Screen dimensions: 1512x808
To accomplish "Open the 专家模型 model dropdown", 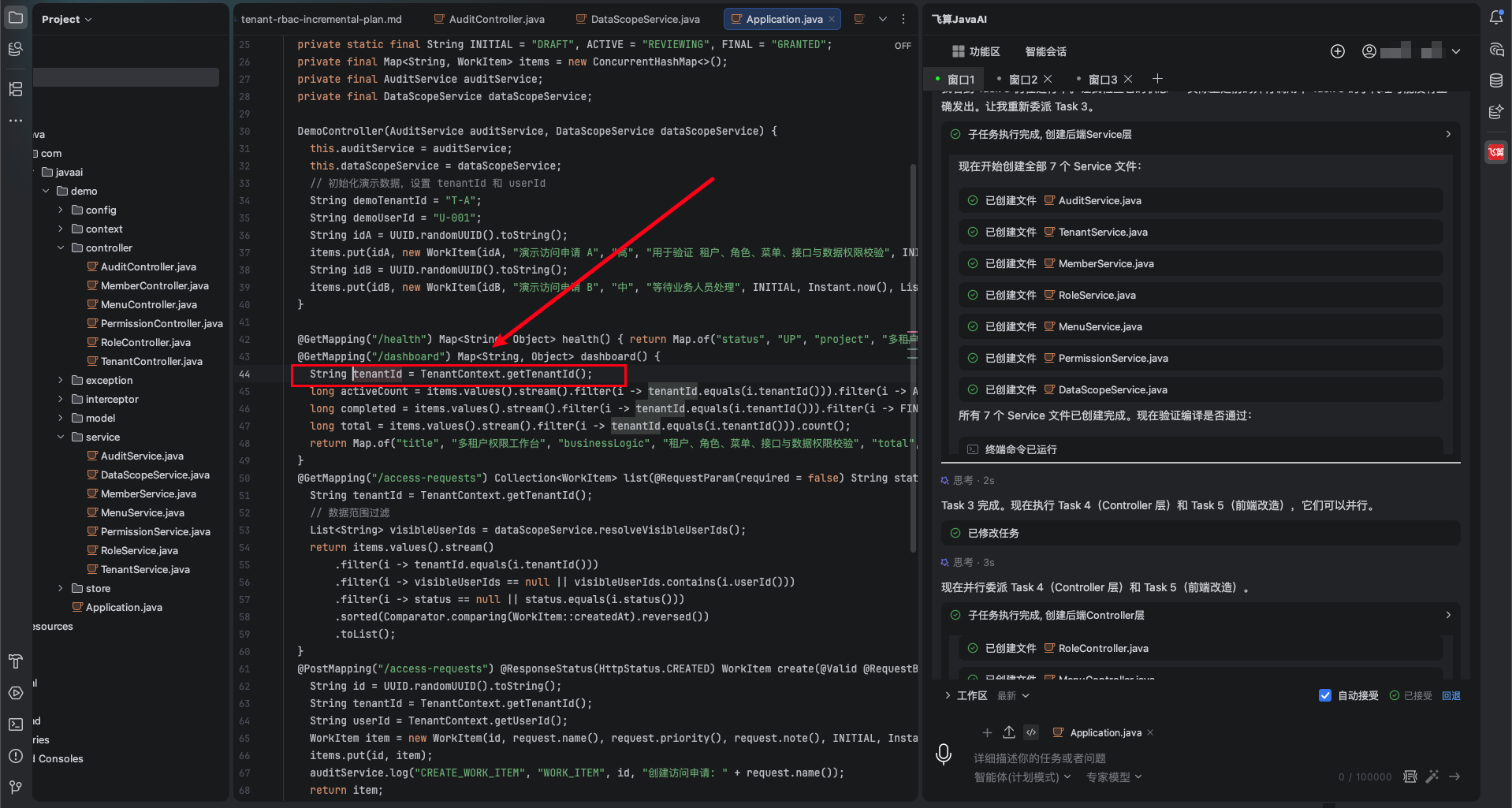I will 1114,776.
